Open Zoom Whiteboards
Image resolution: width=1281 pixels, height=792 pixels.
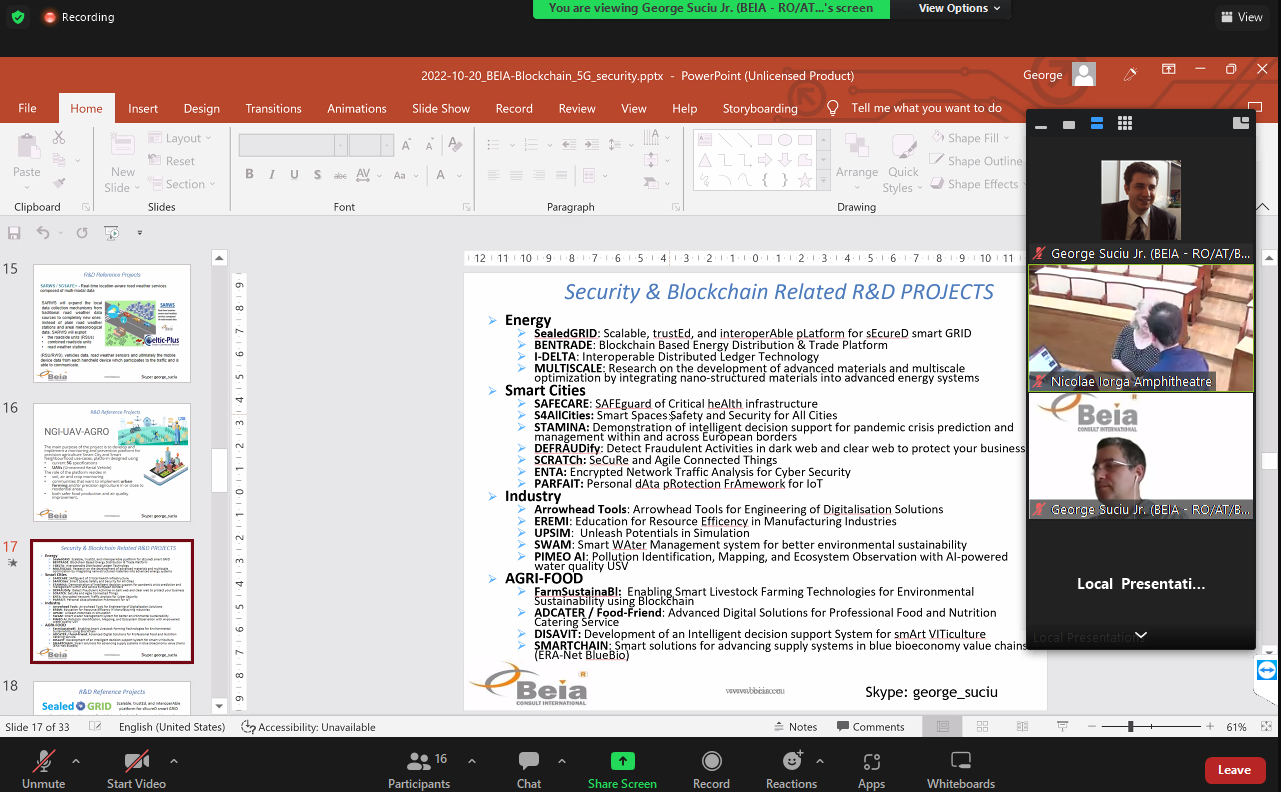960,768
